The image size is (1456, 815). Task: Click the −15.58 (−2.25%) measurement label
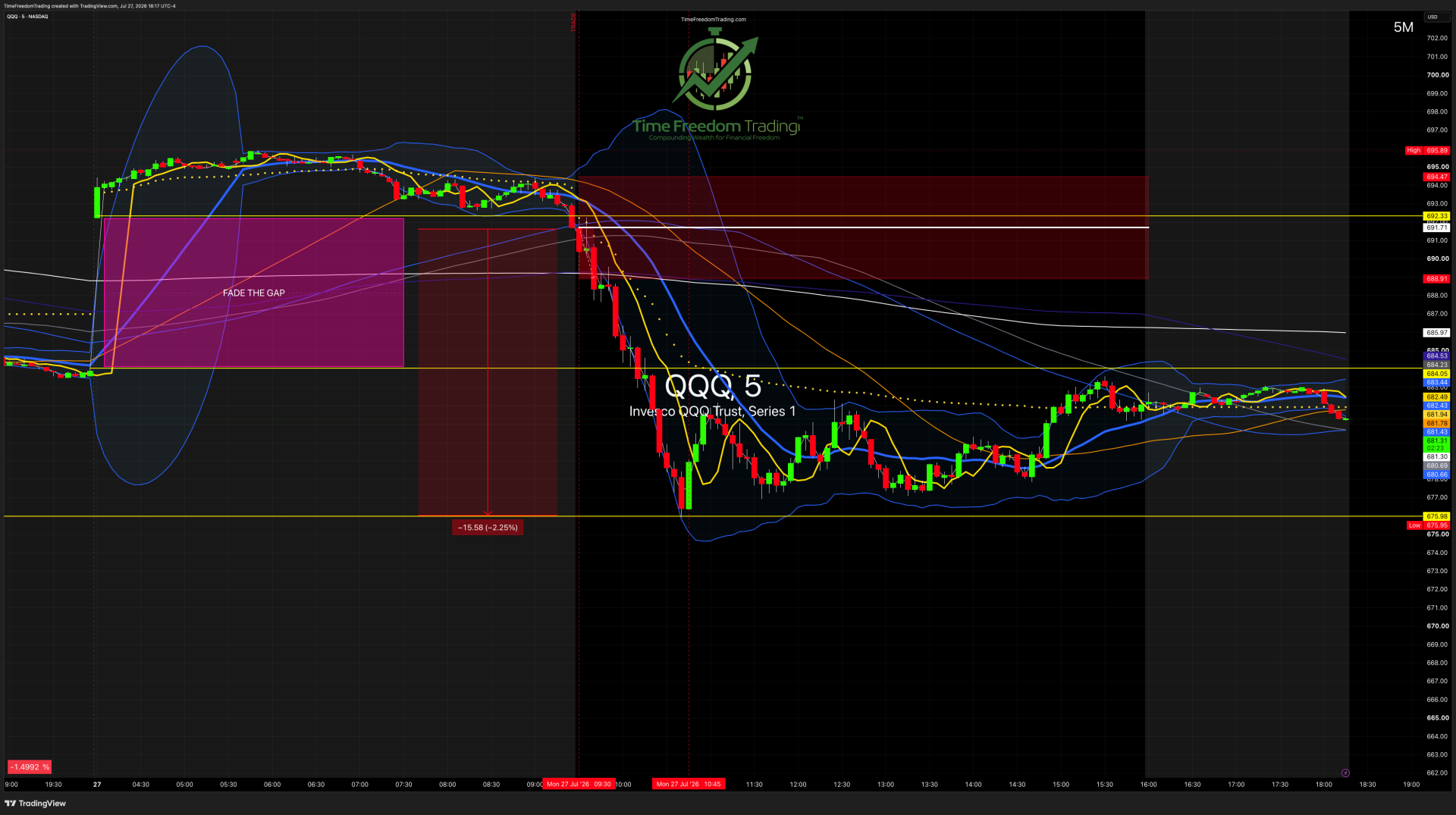(488, 528)
